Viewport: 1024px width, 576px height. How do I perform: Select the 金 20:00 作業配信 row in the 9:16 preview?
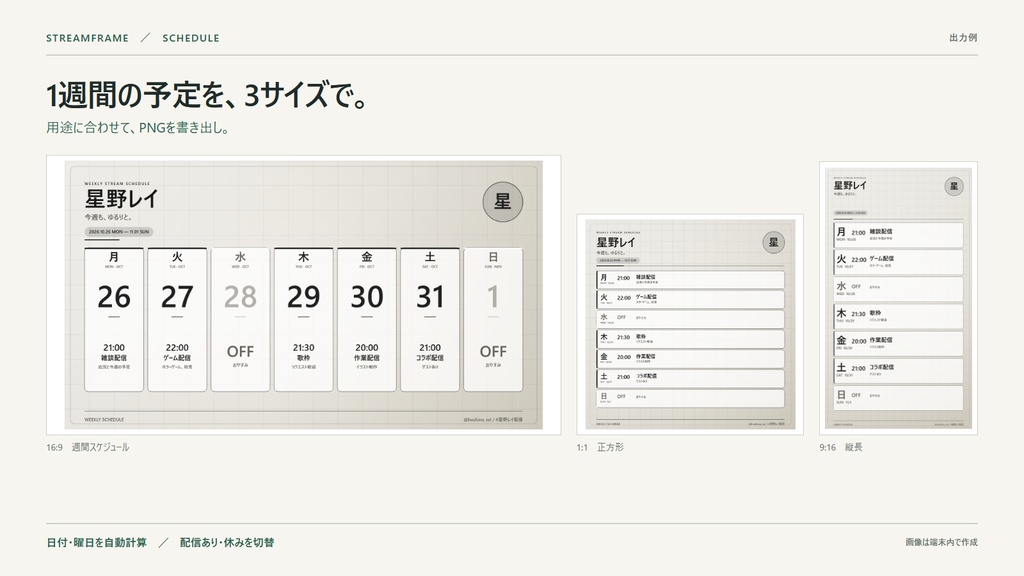(x=898, y=344)
